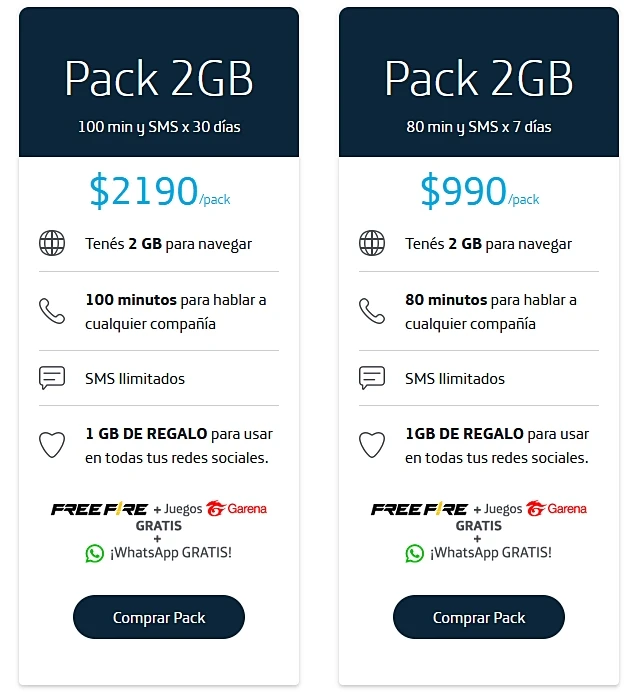Click phone icon in 80 minutos row
637x696 pixels.
click(x=372, y=311)
